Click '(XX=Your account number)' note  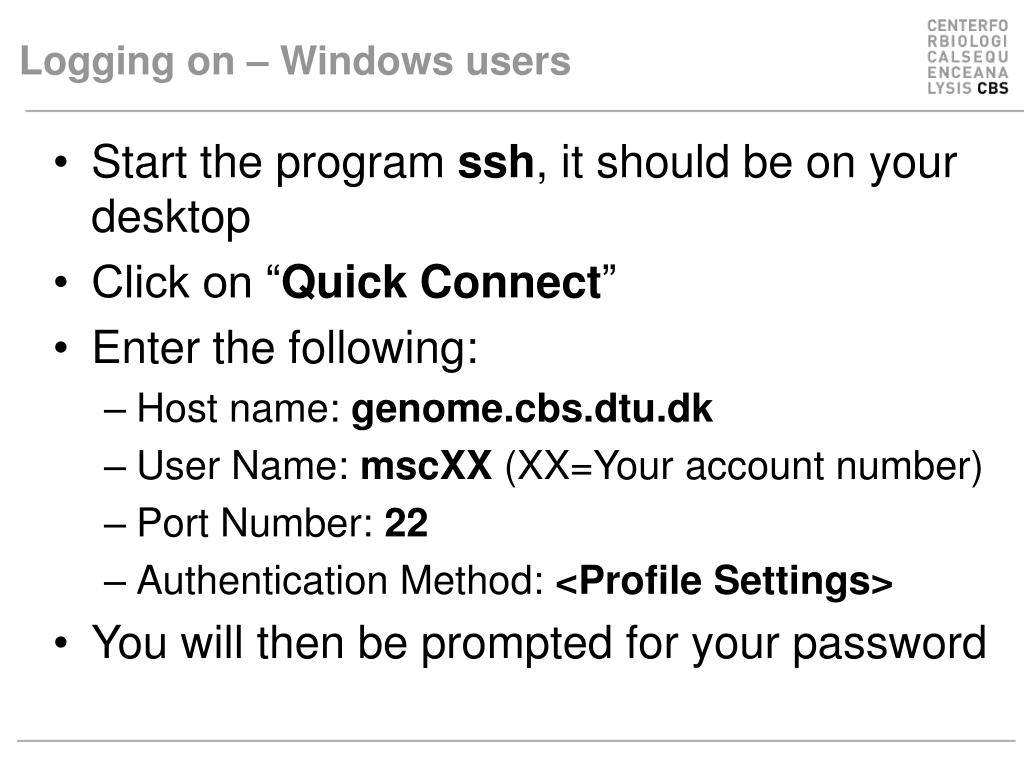tap(743, 466)
